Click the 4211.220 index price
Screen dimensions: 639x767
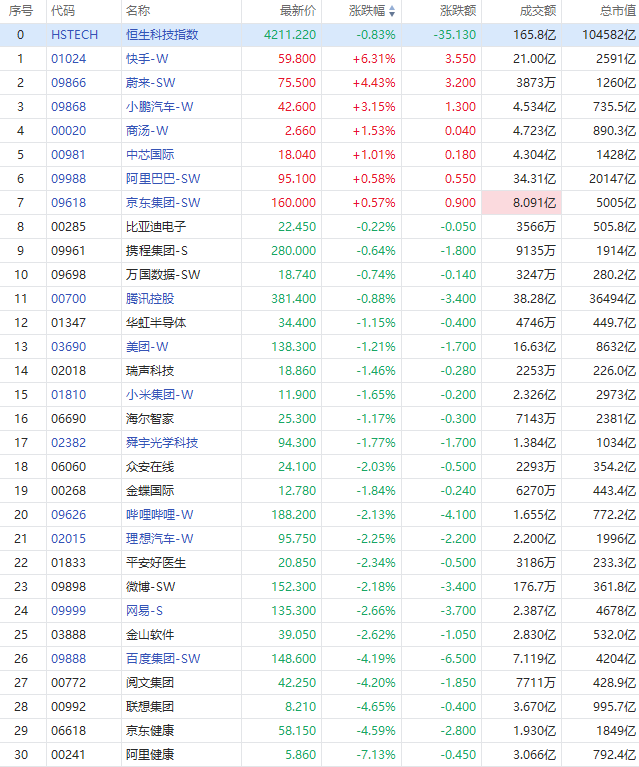[290, 35]
